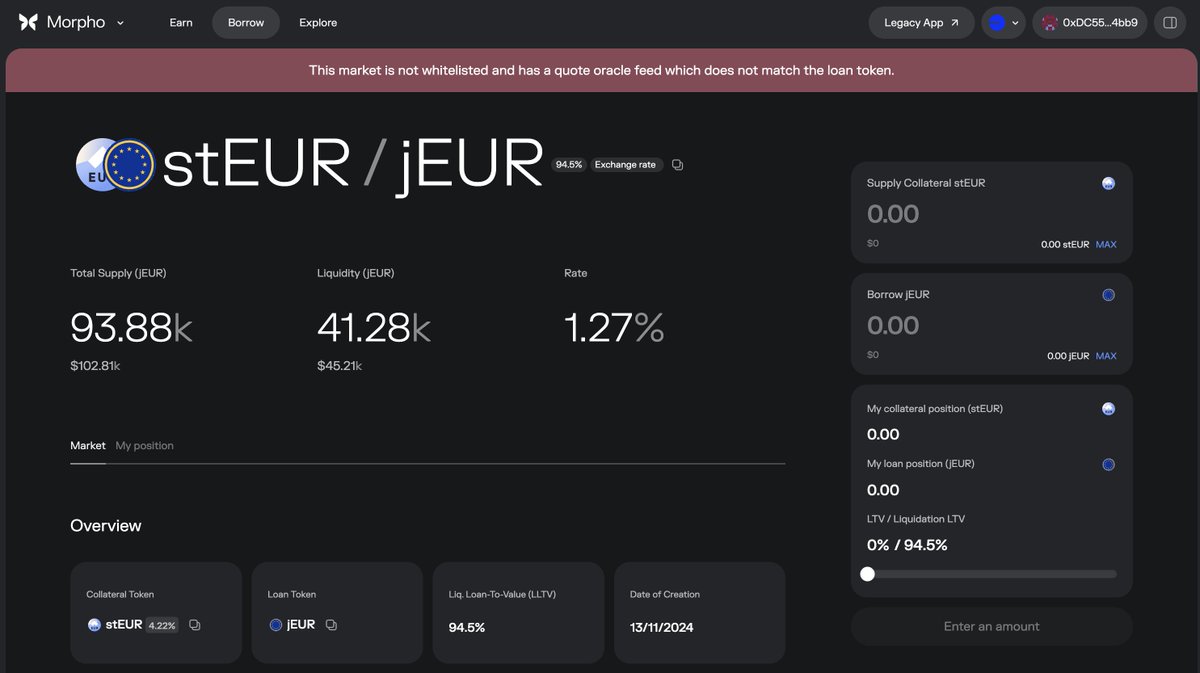Click the stEUR/jEUR token pair logo
This screenshot has height=673, width=1200.
coord(115,164)
